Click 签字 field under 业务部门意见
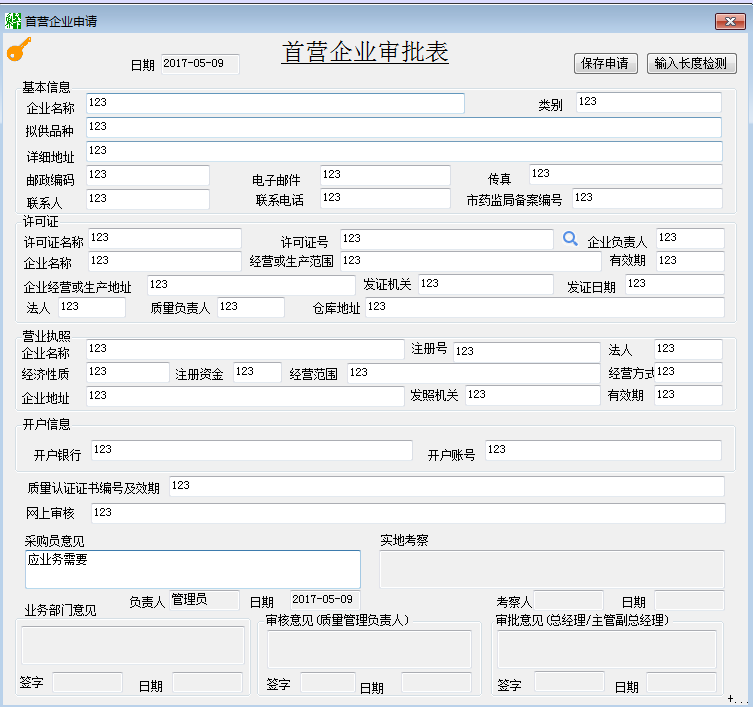 (x=87, y=683)
